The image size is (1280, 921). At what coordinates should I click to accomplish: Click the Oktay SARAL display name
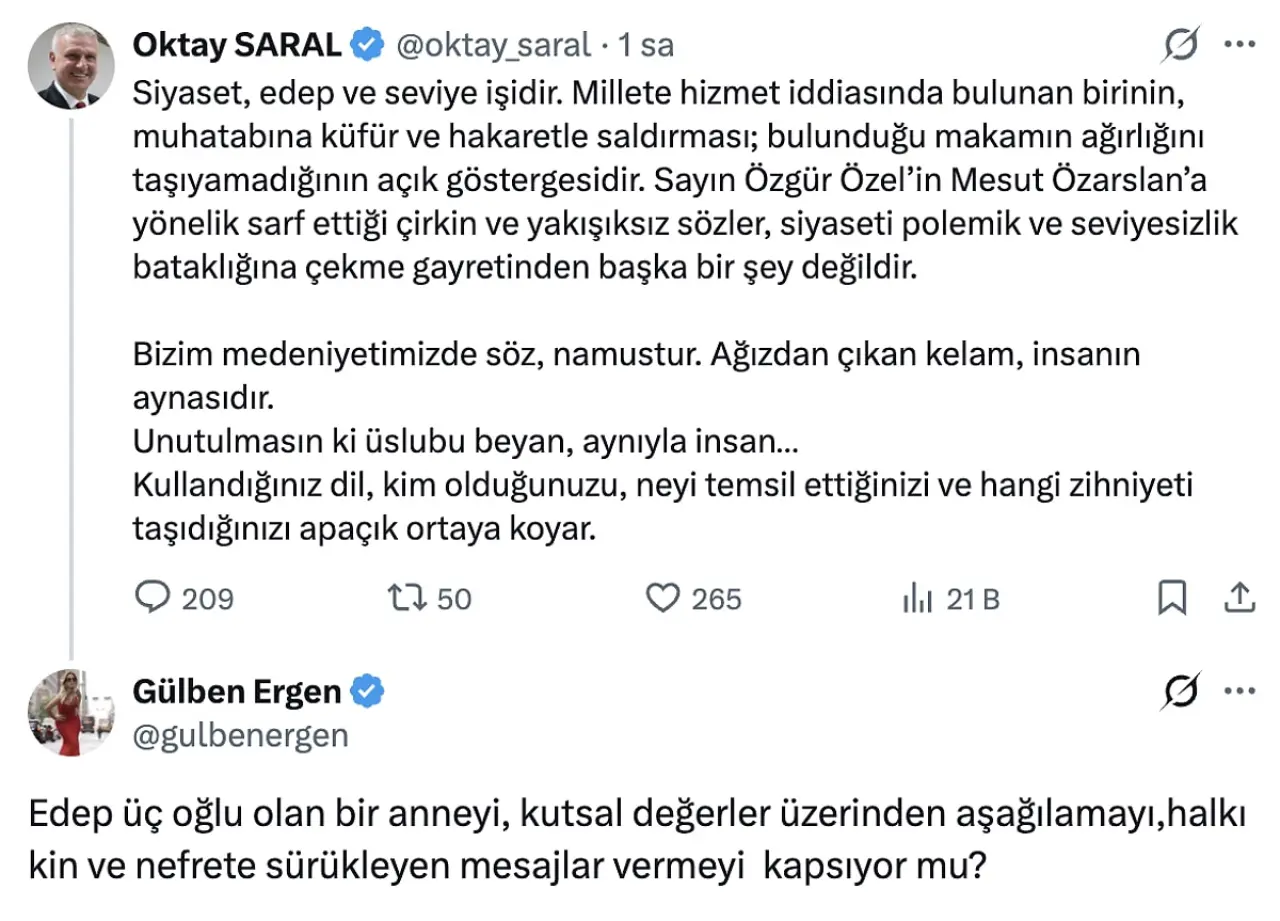[x=237, y=45]
